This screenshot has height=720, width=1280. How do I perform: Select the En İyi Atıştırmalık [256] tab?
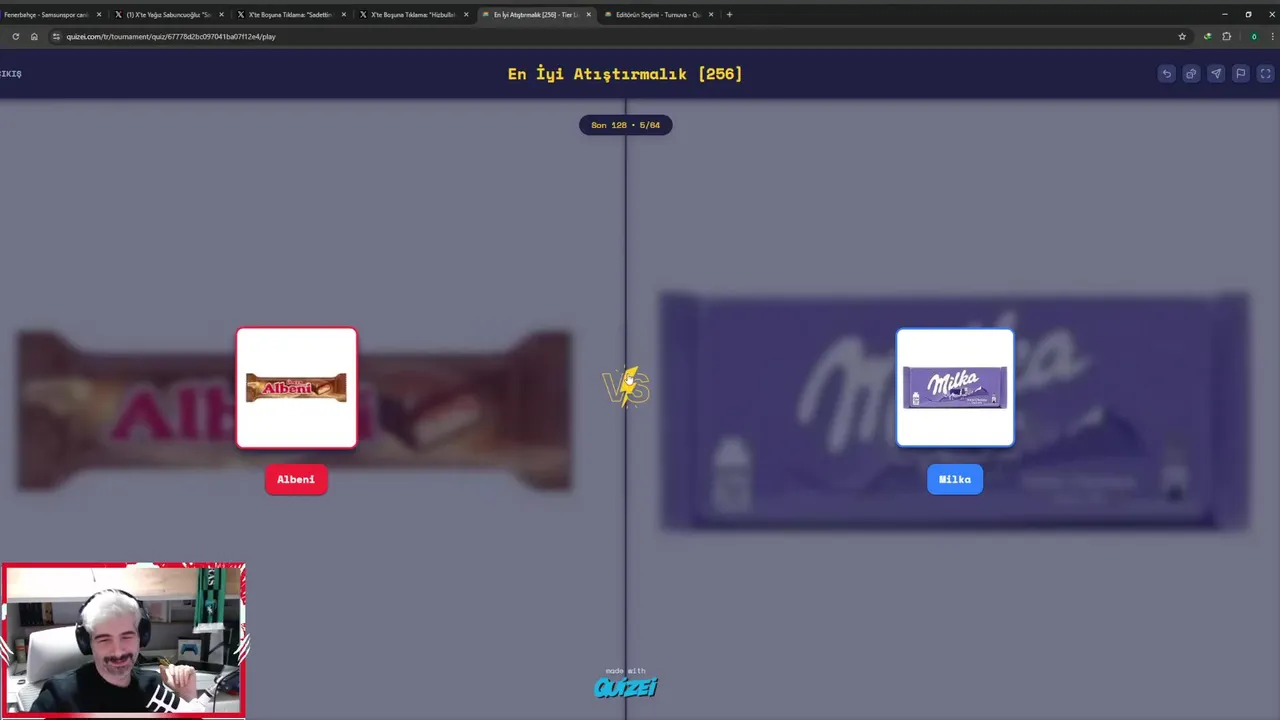(535, 15)
